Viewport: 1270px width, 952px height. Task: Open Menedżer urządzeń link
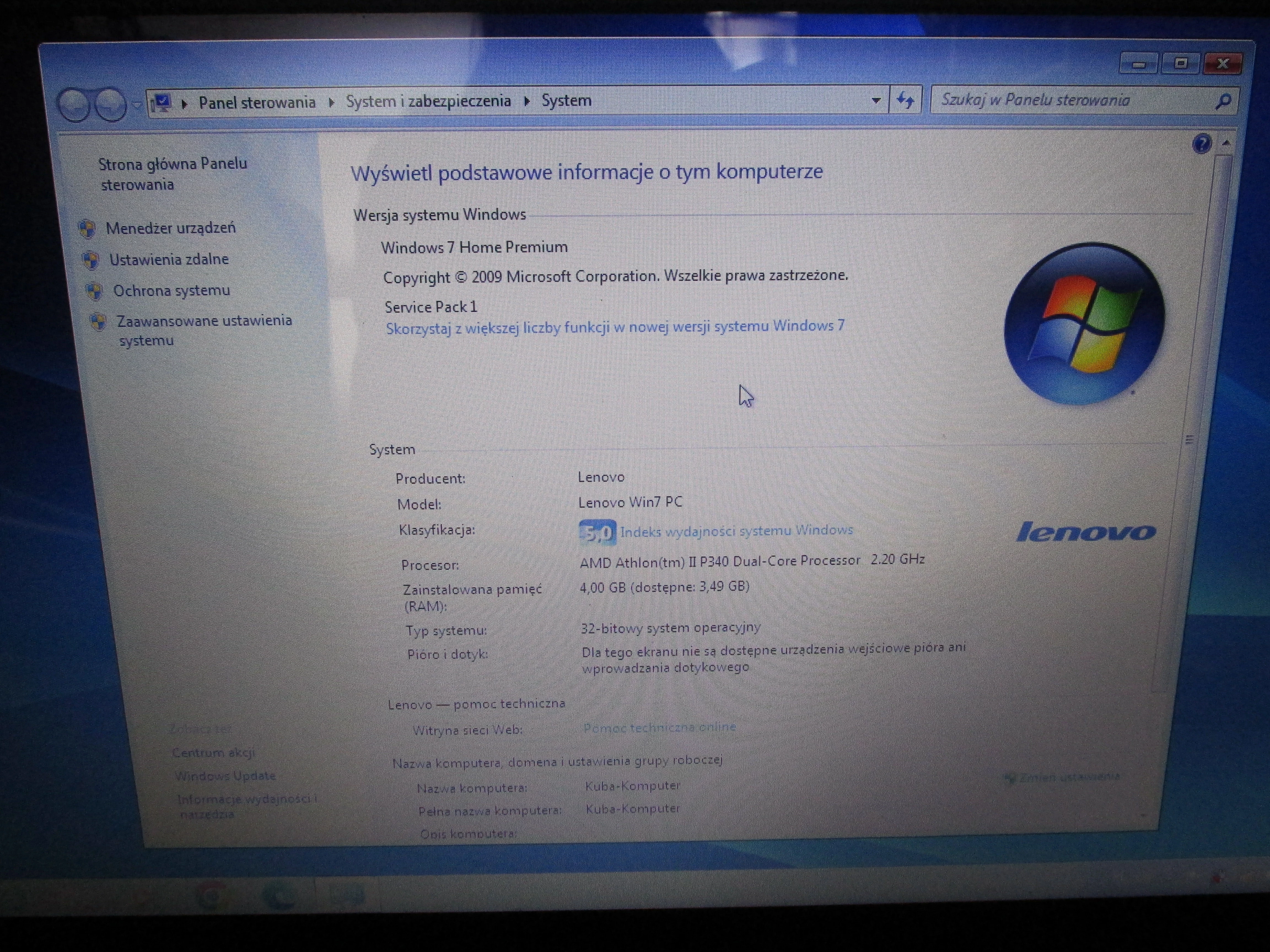point(171,228)
